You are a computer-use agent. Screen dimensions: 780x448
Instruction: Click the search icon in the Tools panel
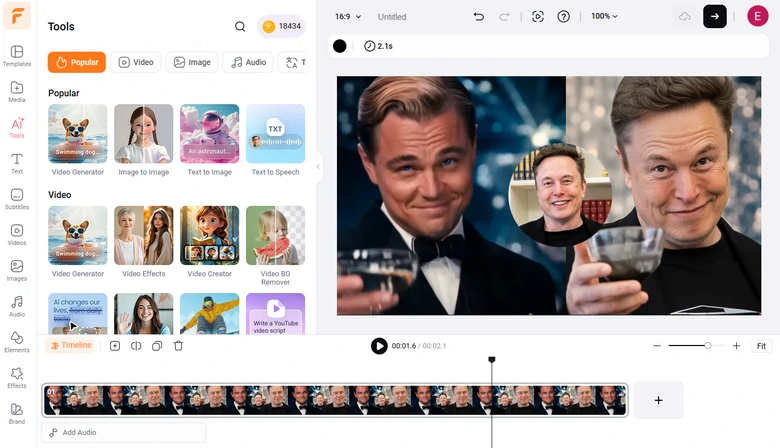[240, 27]
